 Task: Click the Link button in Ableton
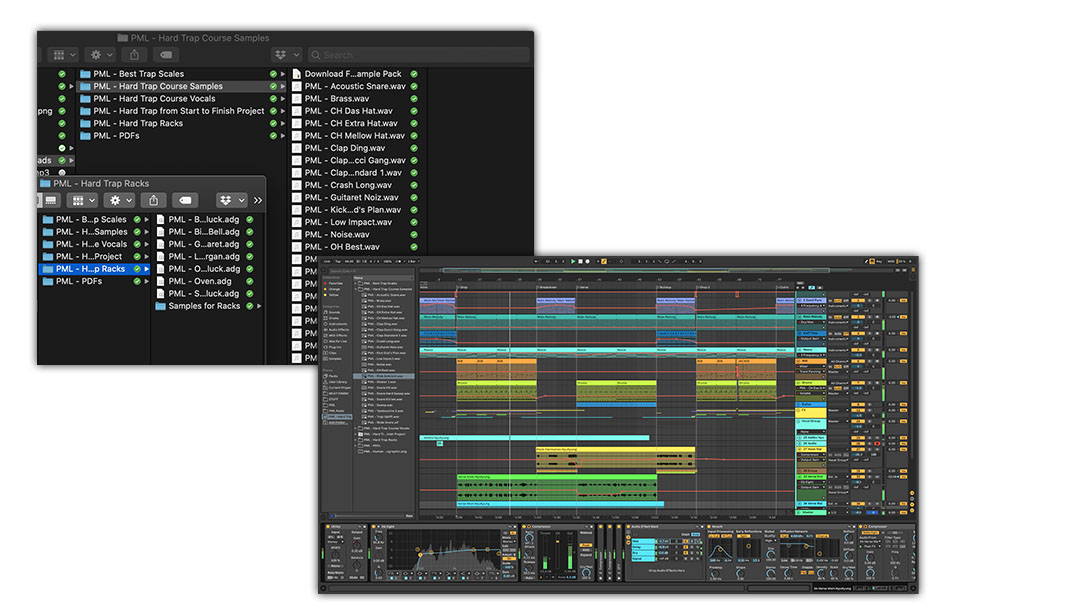[x=327, y=262]
